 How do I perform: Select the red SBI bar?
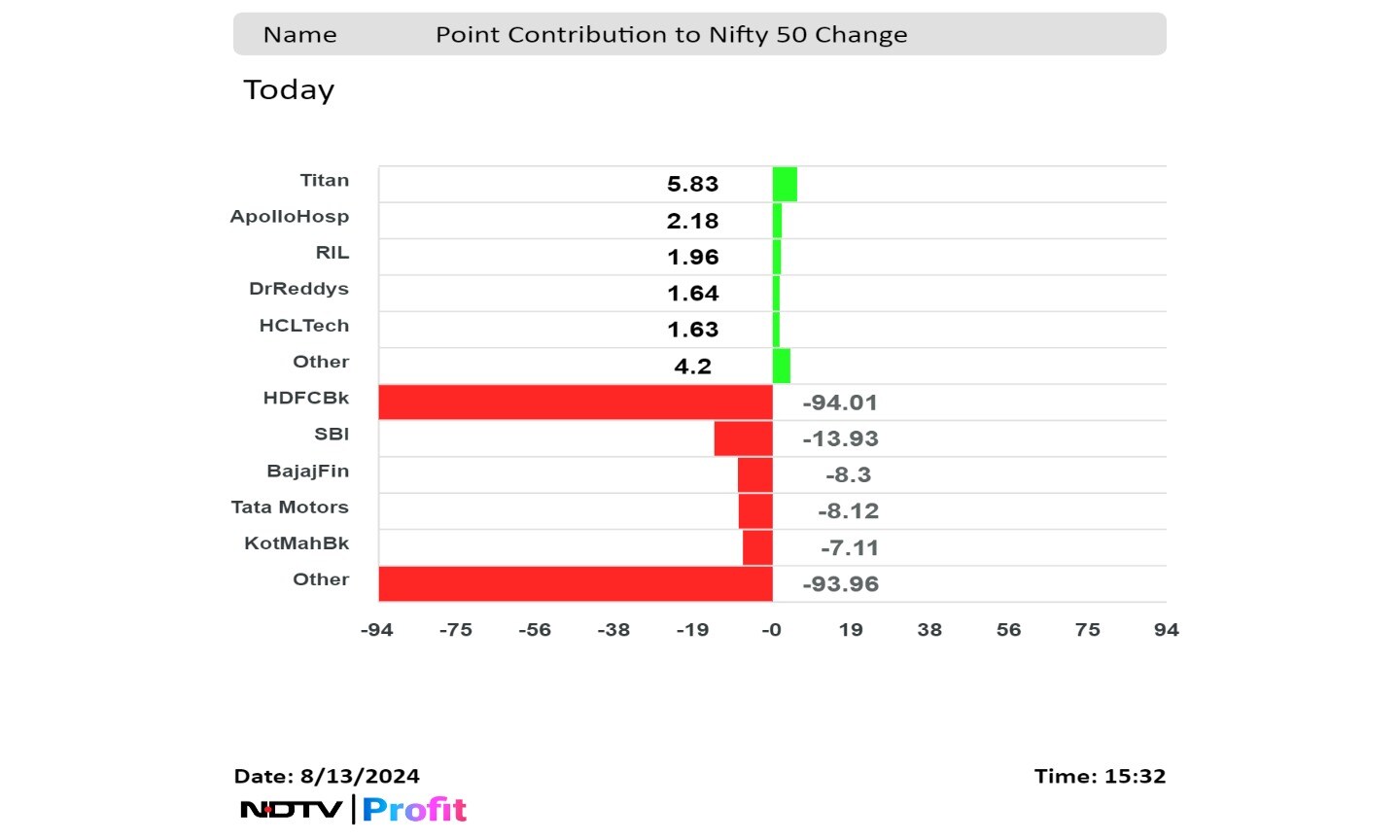click(x=743, y=438)
